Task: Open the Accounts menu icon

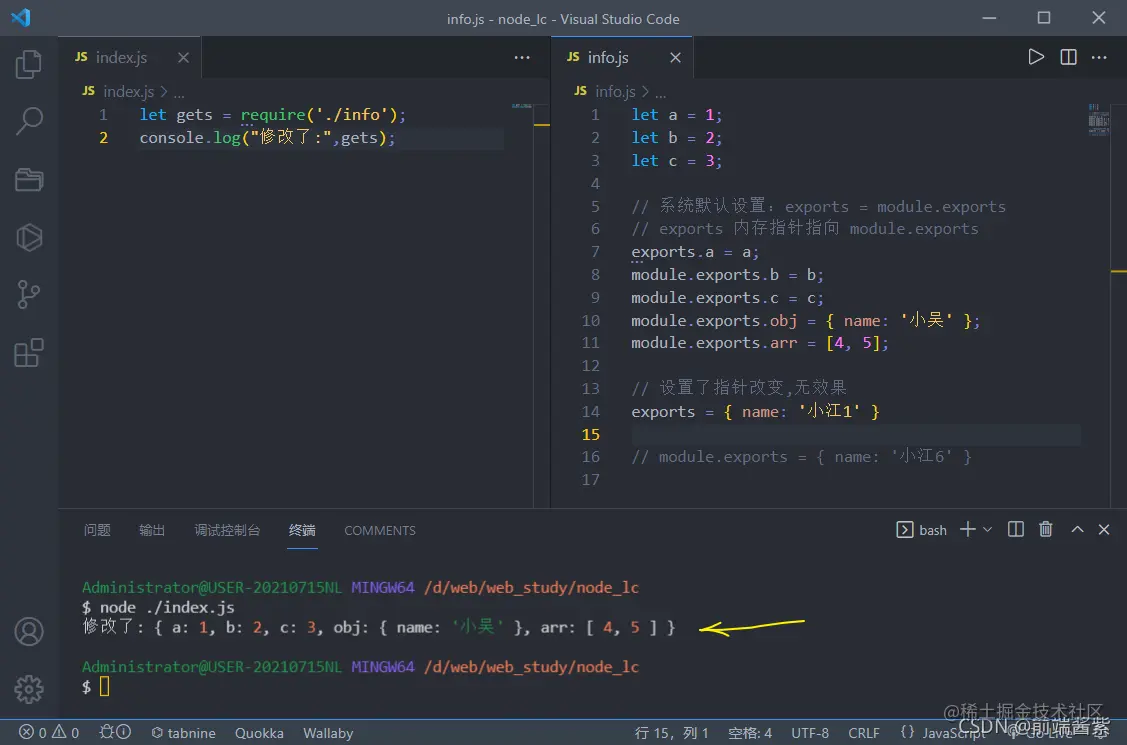Action: tap(29, 631)
